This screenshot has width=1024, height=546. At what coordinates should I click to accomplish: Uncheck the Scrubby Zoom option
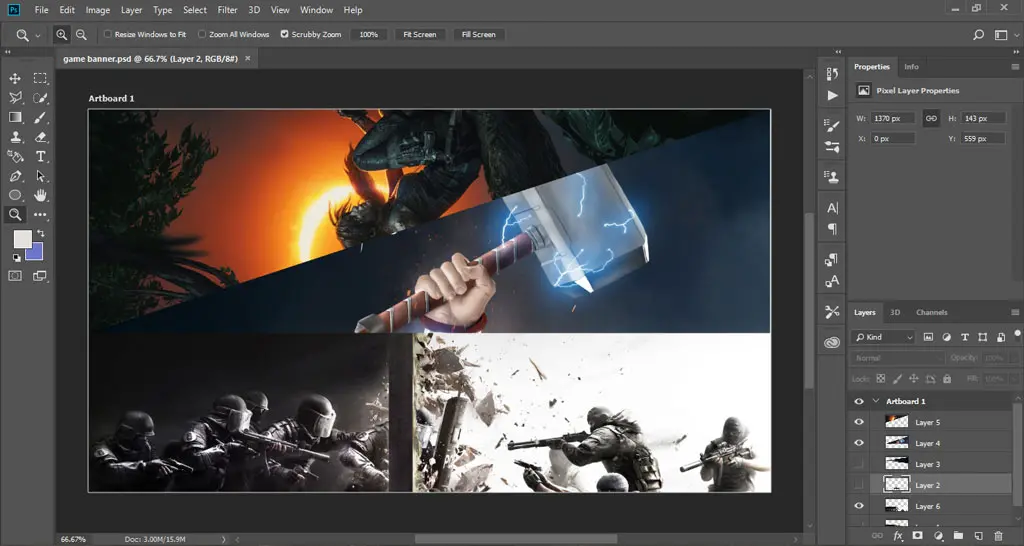point(285,34)
